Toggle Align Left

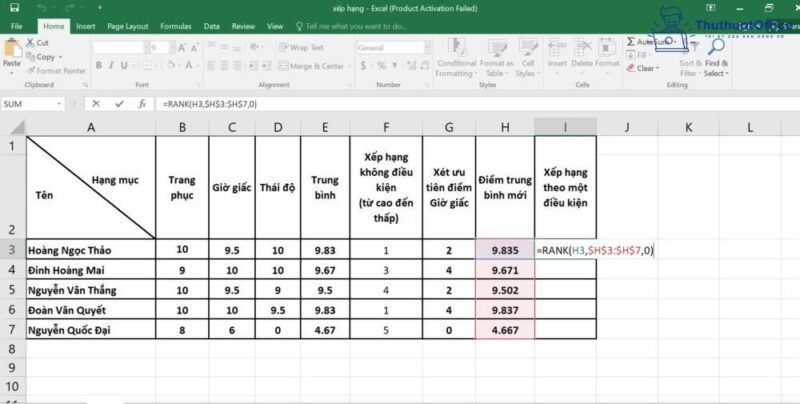tap(211, 65)
